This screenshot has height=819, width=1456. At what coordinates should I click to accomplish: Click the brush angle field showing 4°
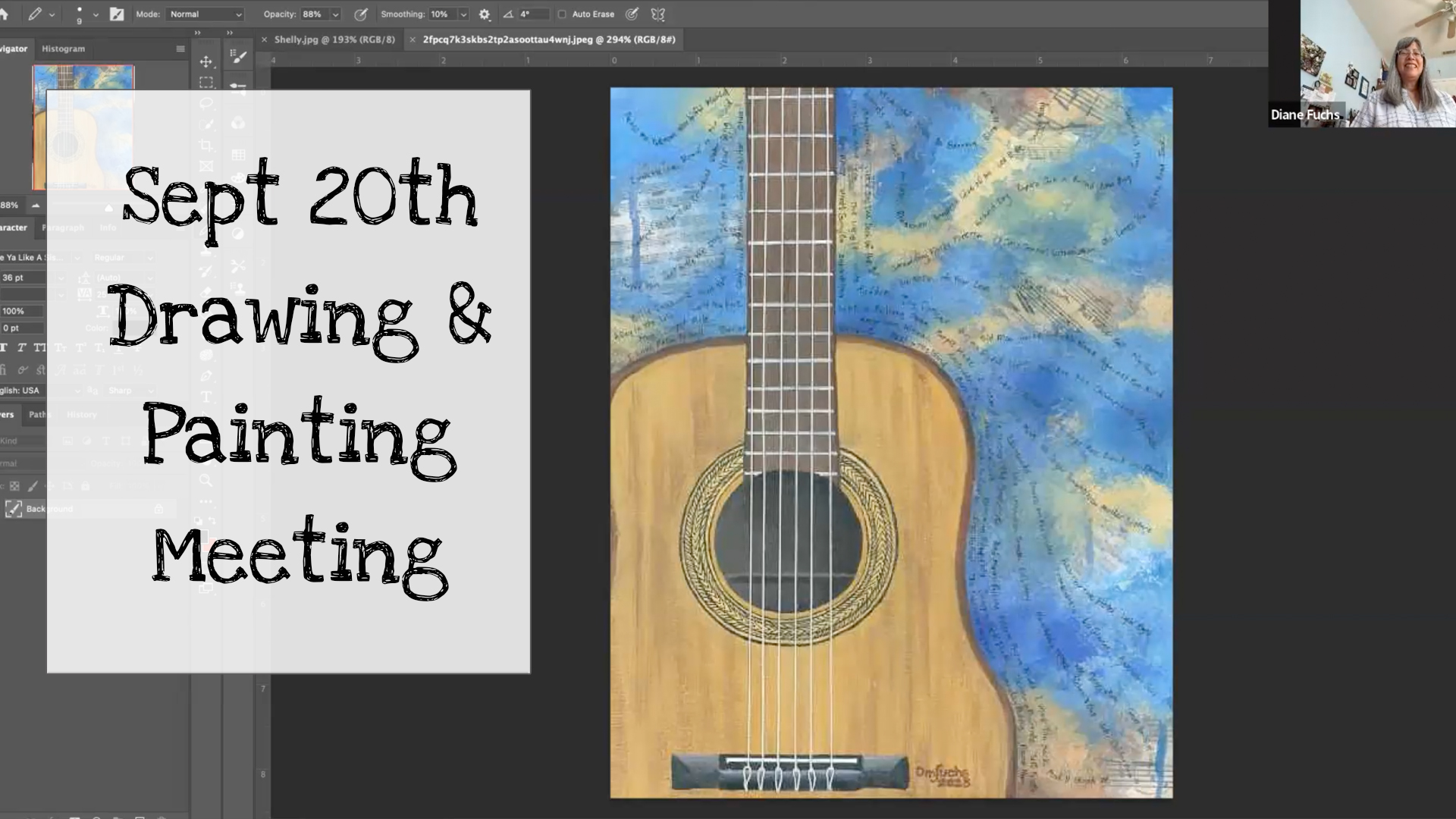point(533,14)
